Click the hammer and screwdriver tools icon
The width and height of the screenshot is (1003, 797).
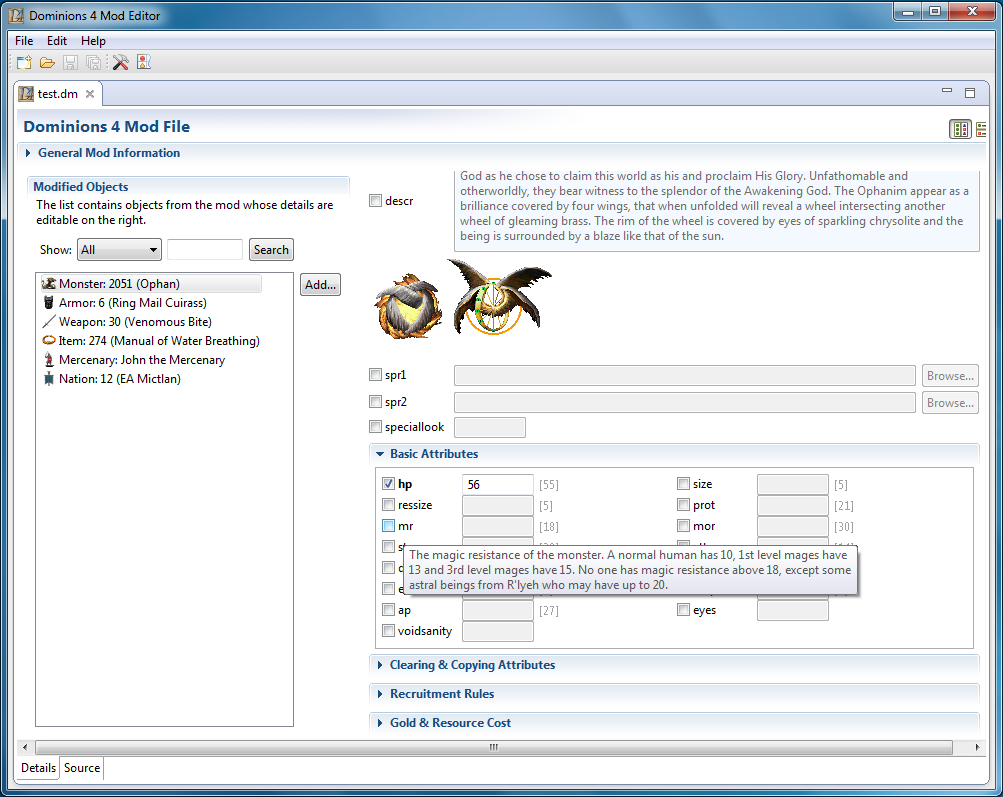[120, 62]
